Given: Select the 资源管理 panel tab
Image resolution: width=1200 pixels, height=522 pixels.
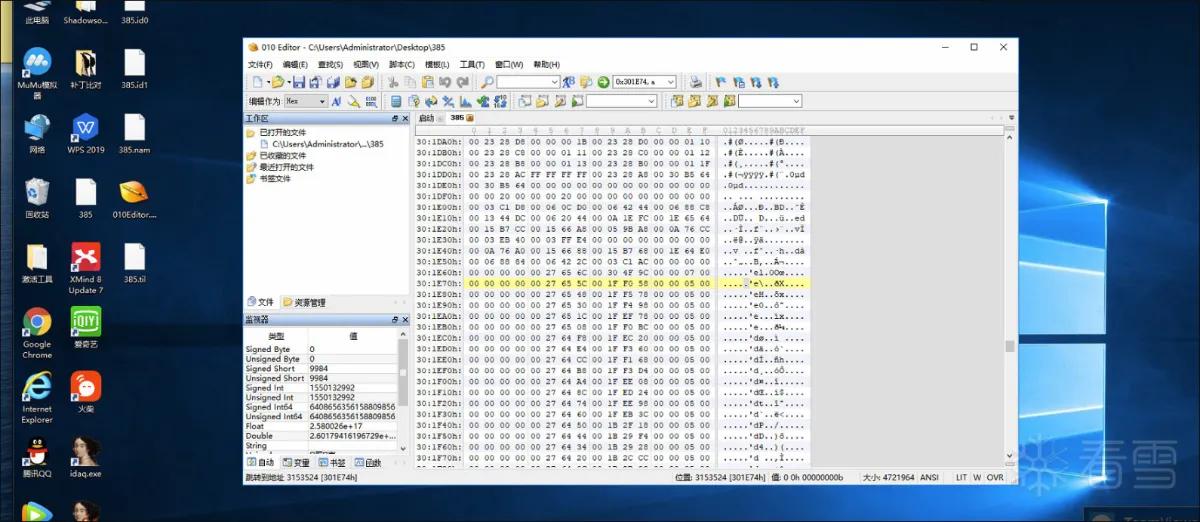Looking at the screenshot, I should pos(304,302).
